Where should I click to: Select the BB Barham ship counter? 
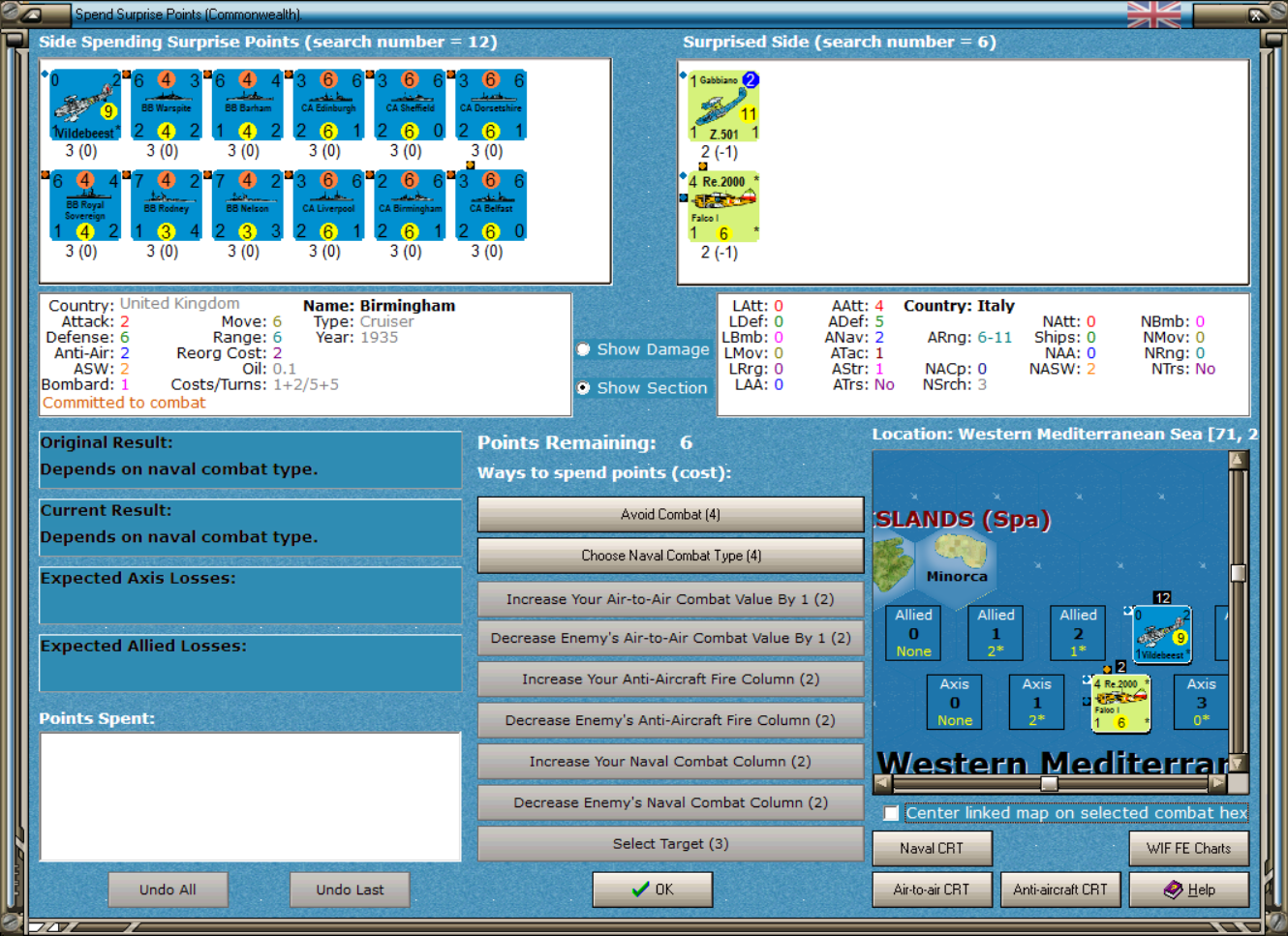click(x=248, y=105)
